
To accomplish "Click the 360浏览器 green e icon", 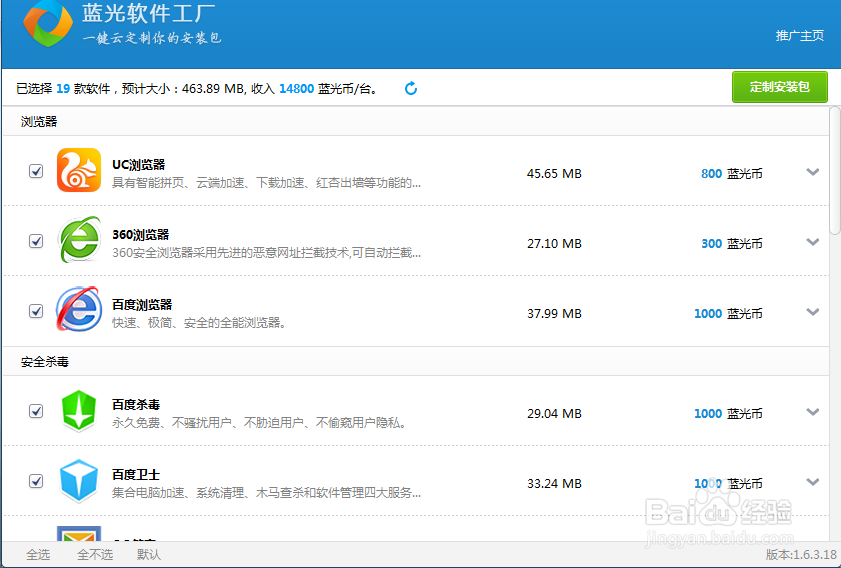I will point(79,239).
